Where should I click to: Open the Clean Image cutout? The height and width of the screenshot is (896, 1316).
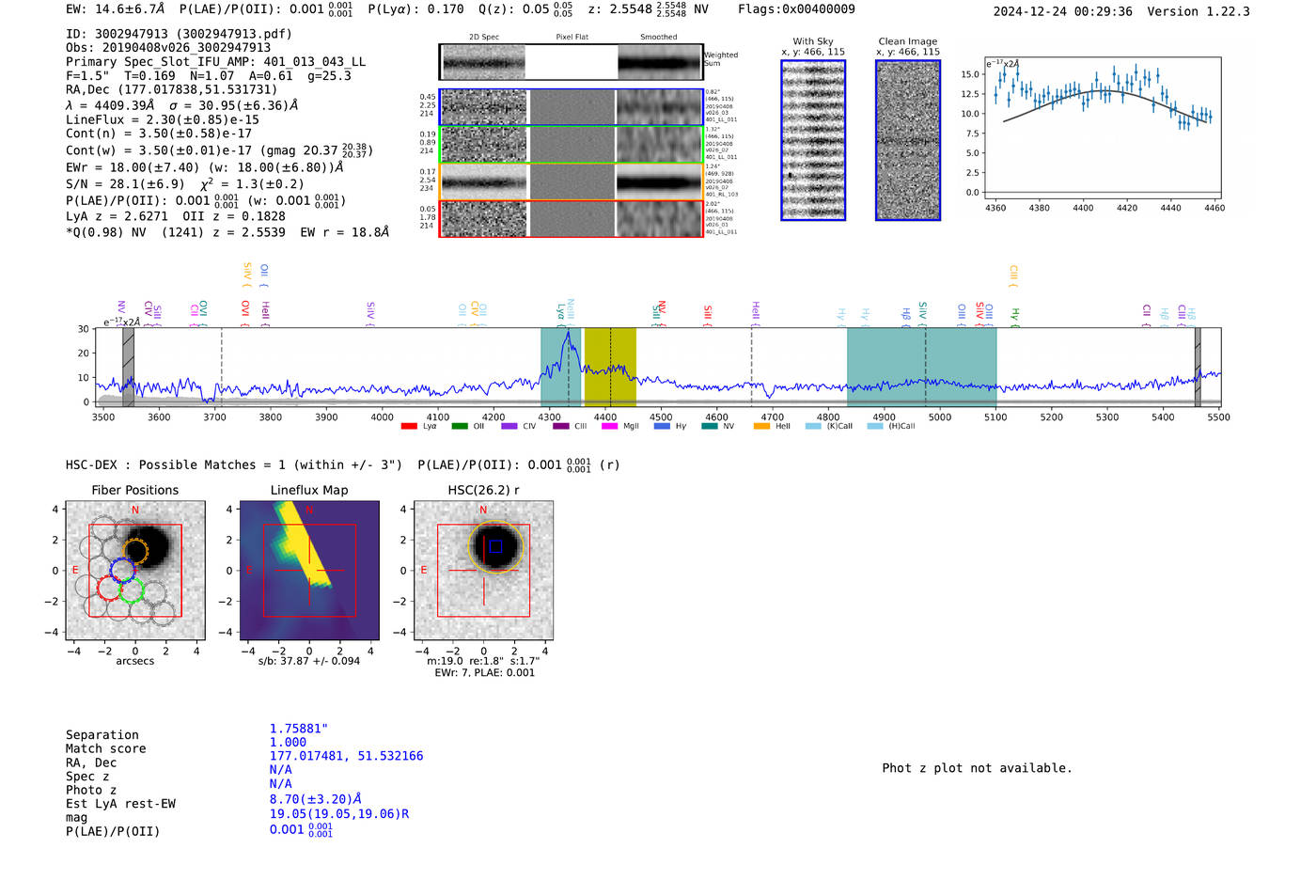(908, 140)
